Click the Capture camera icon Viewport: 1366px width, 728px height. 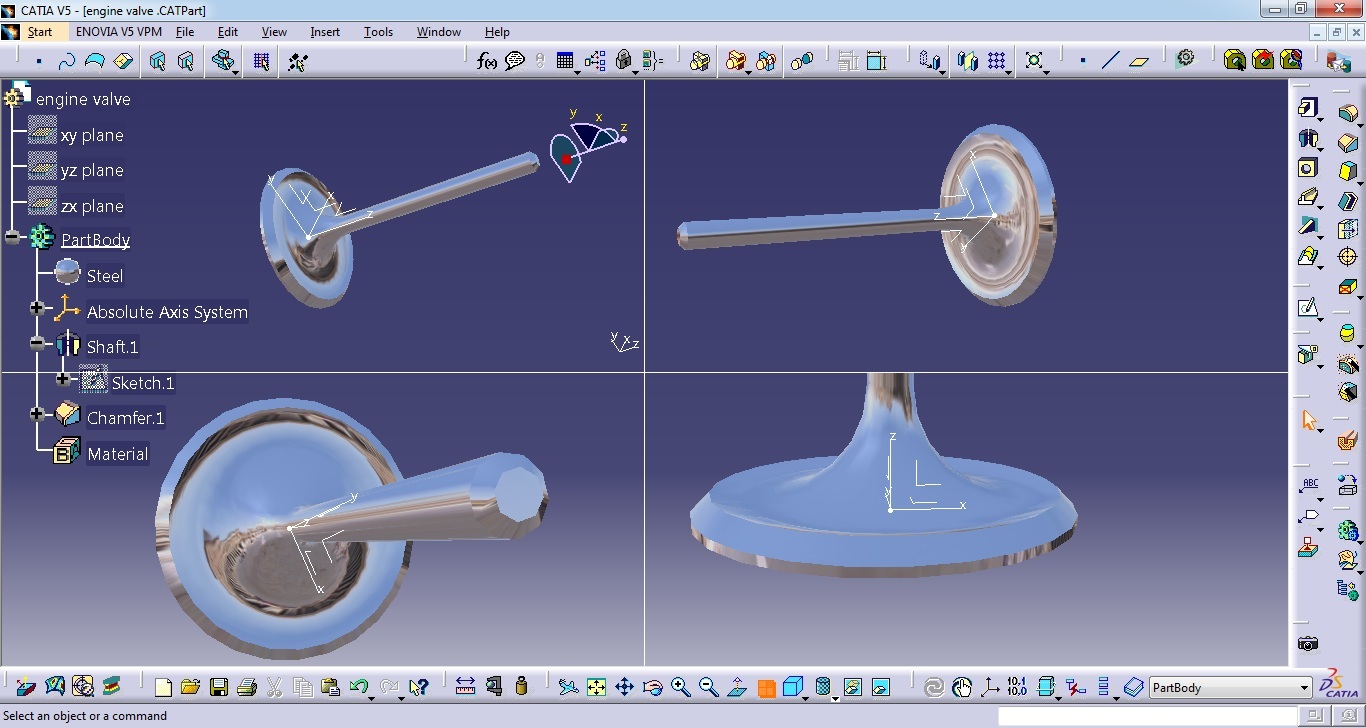[x=1307, y=644]
